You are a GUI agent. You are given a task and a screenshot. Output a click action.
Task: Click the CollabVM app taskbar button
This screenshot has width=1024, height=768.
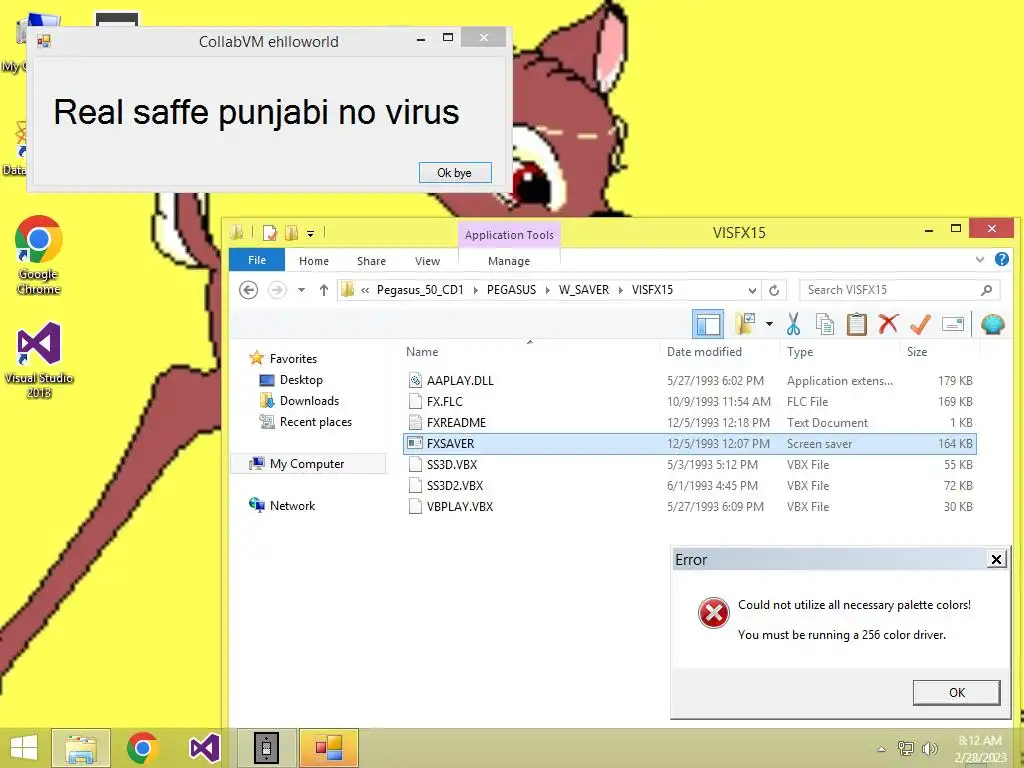[328, 748]
